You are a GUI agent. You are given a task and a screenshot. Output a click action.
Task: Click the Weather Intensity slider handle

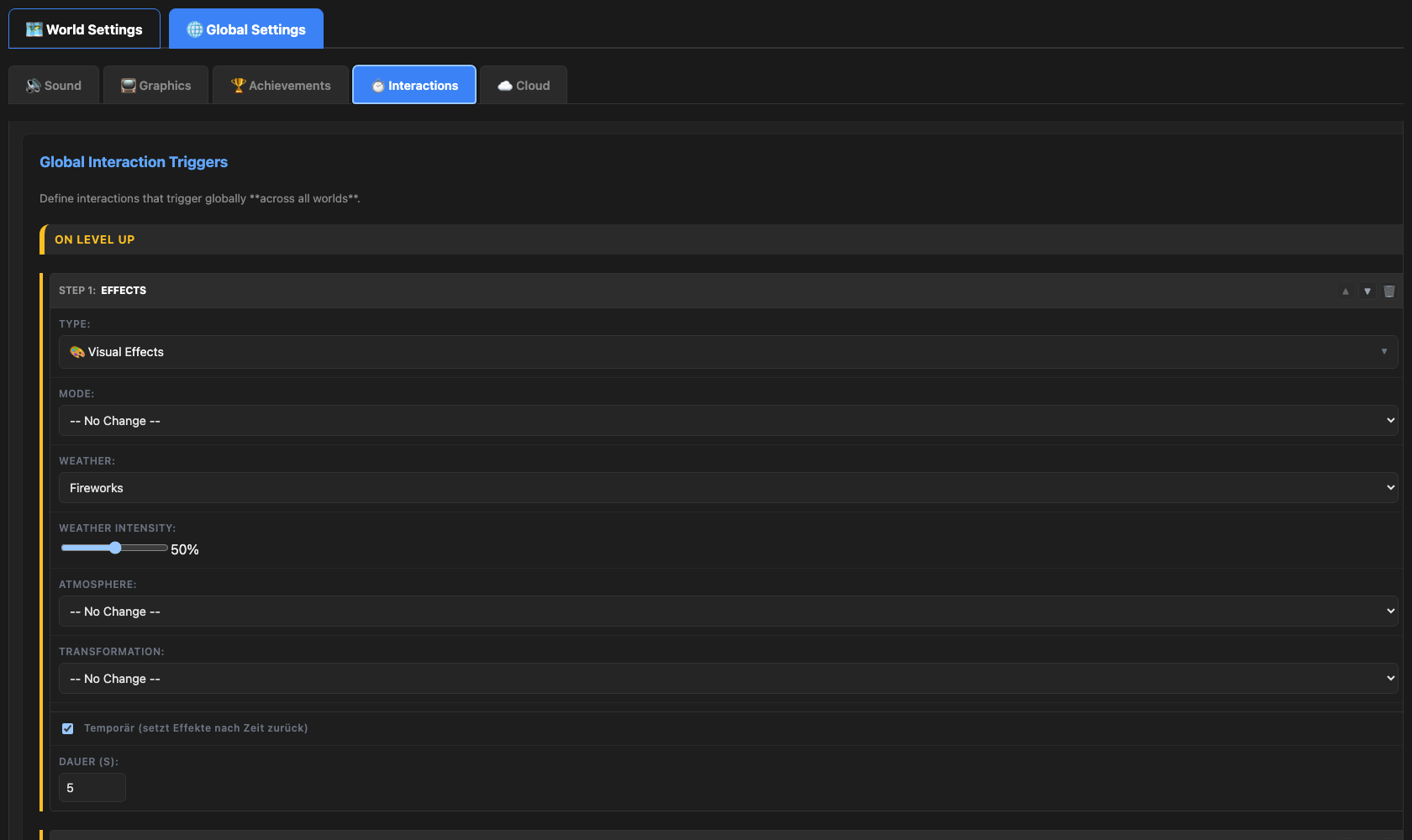point(115,548)
